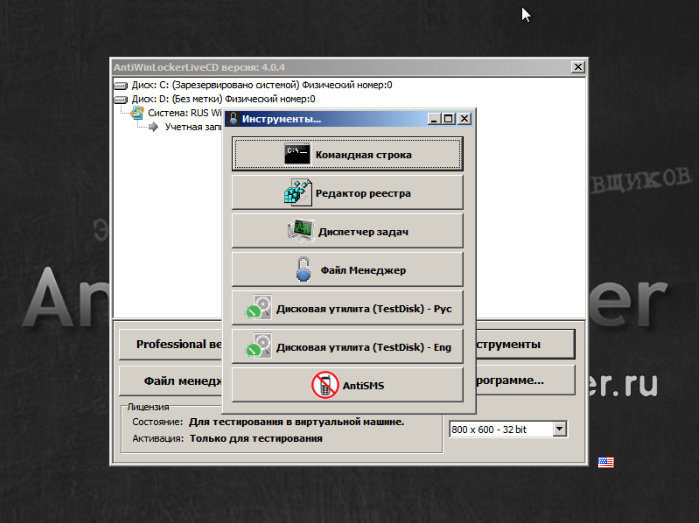Select the Диск: C: tree row
The image size is (699, 523).
point(262,85)
